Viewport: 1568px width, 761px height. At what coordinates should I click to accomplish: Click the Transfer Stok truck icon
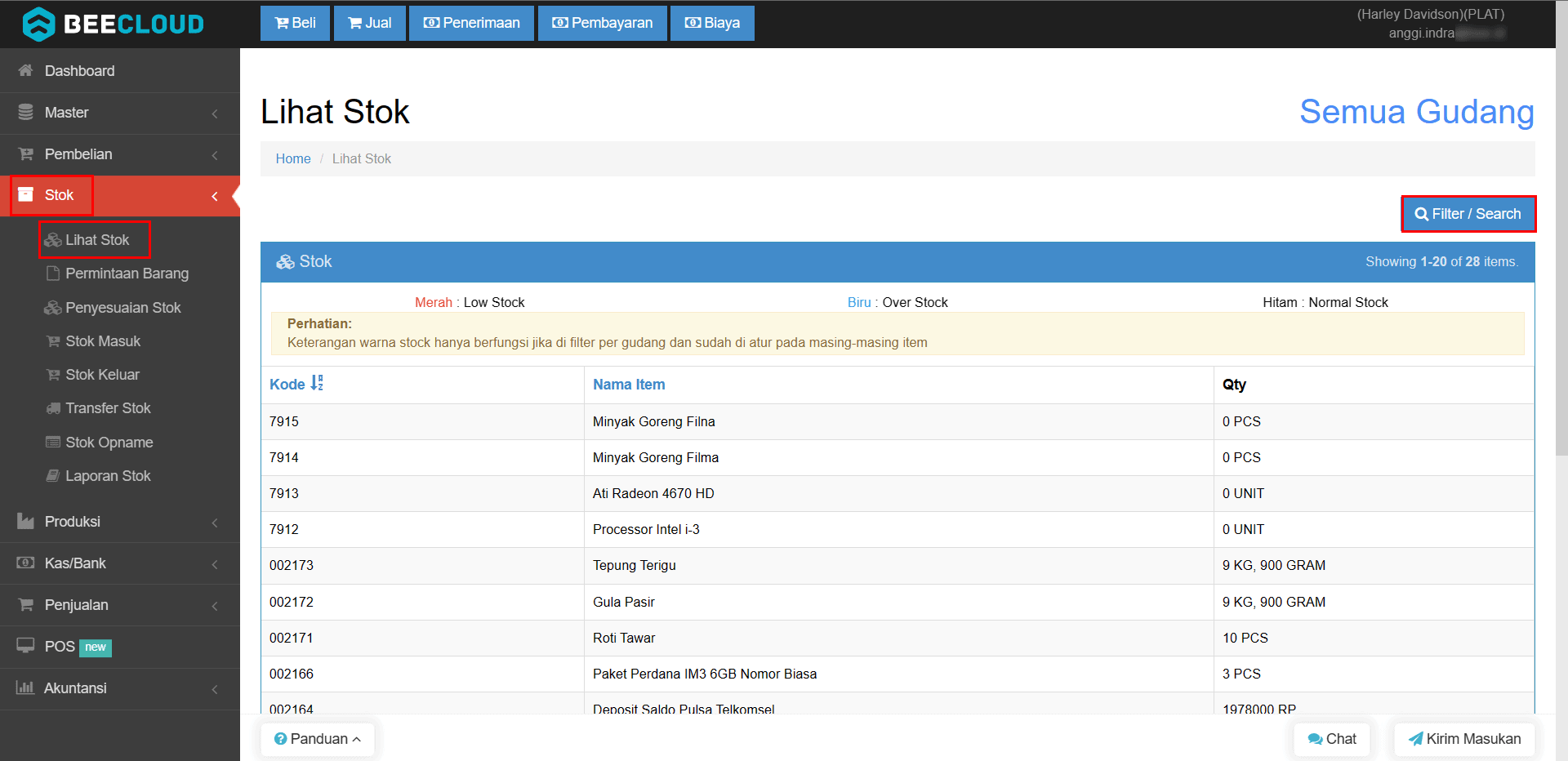pyautogui.click(x=53, y=408)
